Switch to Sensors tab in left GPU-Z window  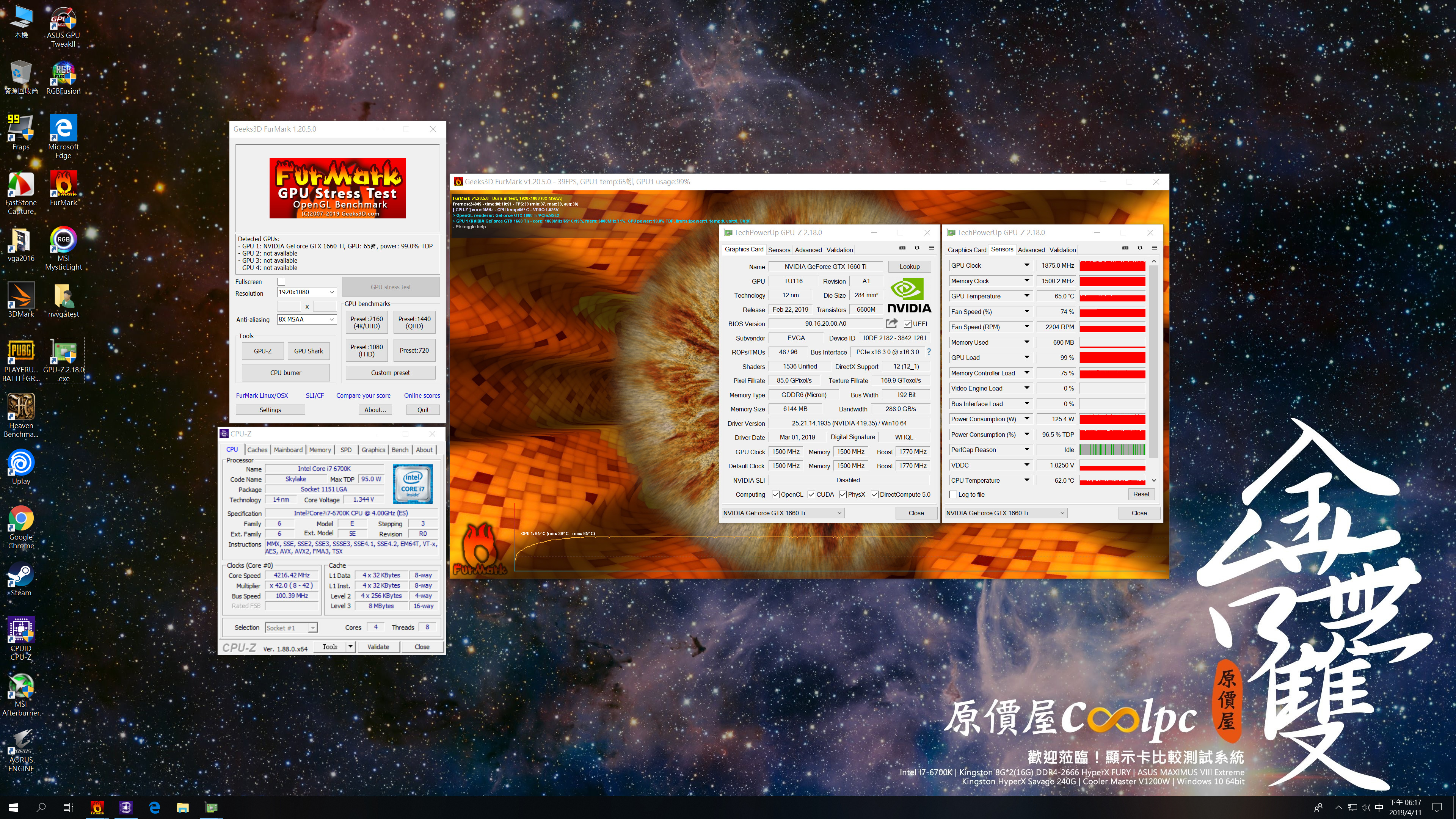pos(779,250)
